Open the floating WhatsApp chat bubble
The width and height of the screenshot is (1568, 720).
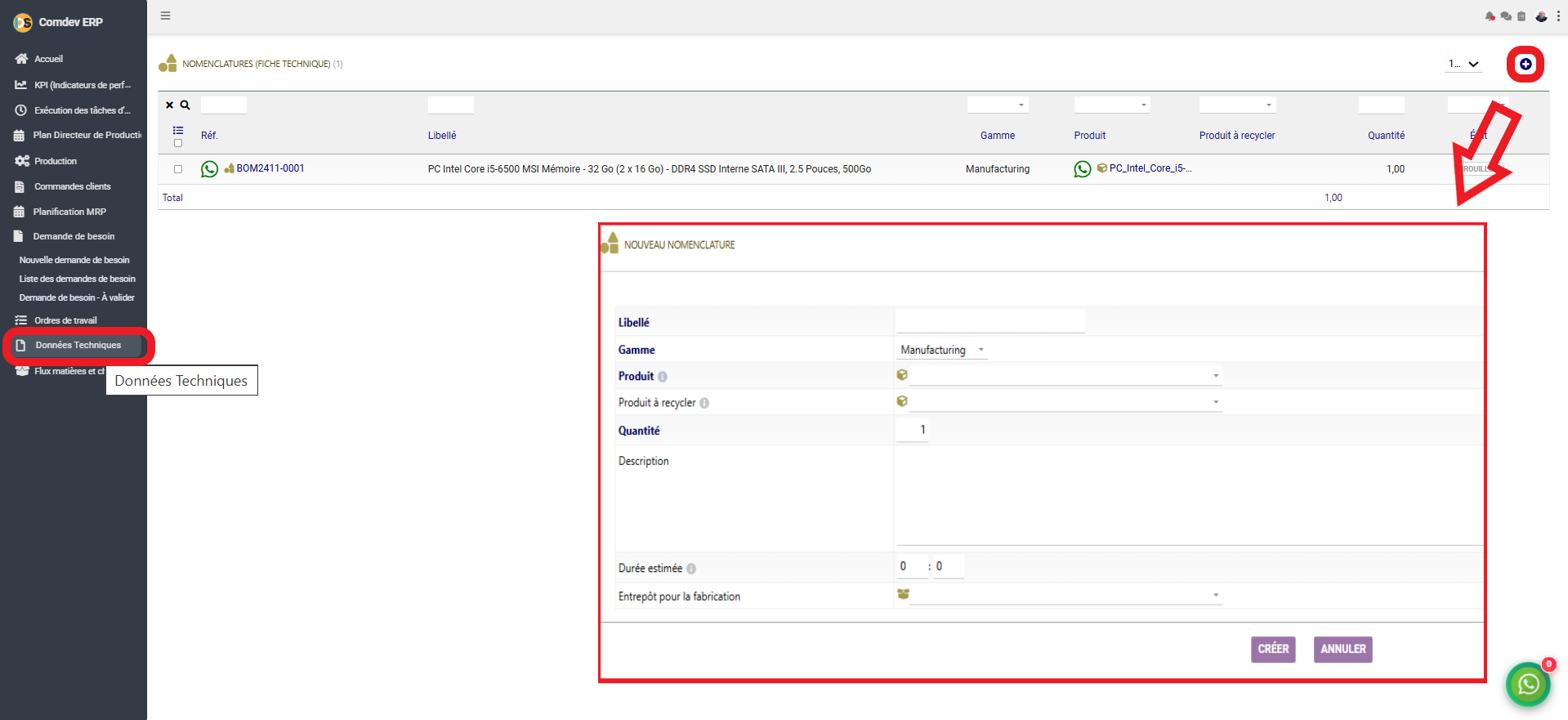[x=1529, y=684]
